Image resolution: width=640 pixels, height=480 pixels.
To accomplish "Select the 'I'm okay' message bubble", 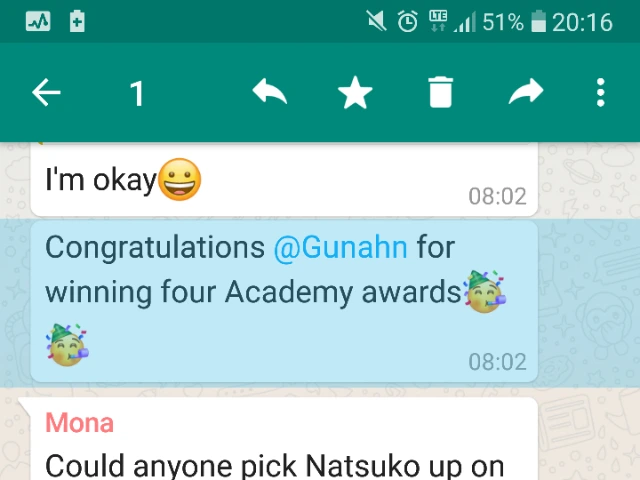I will pos(284,180).
